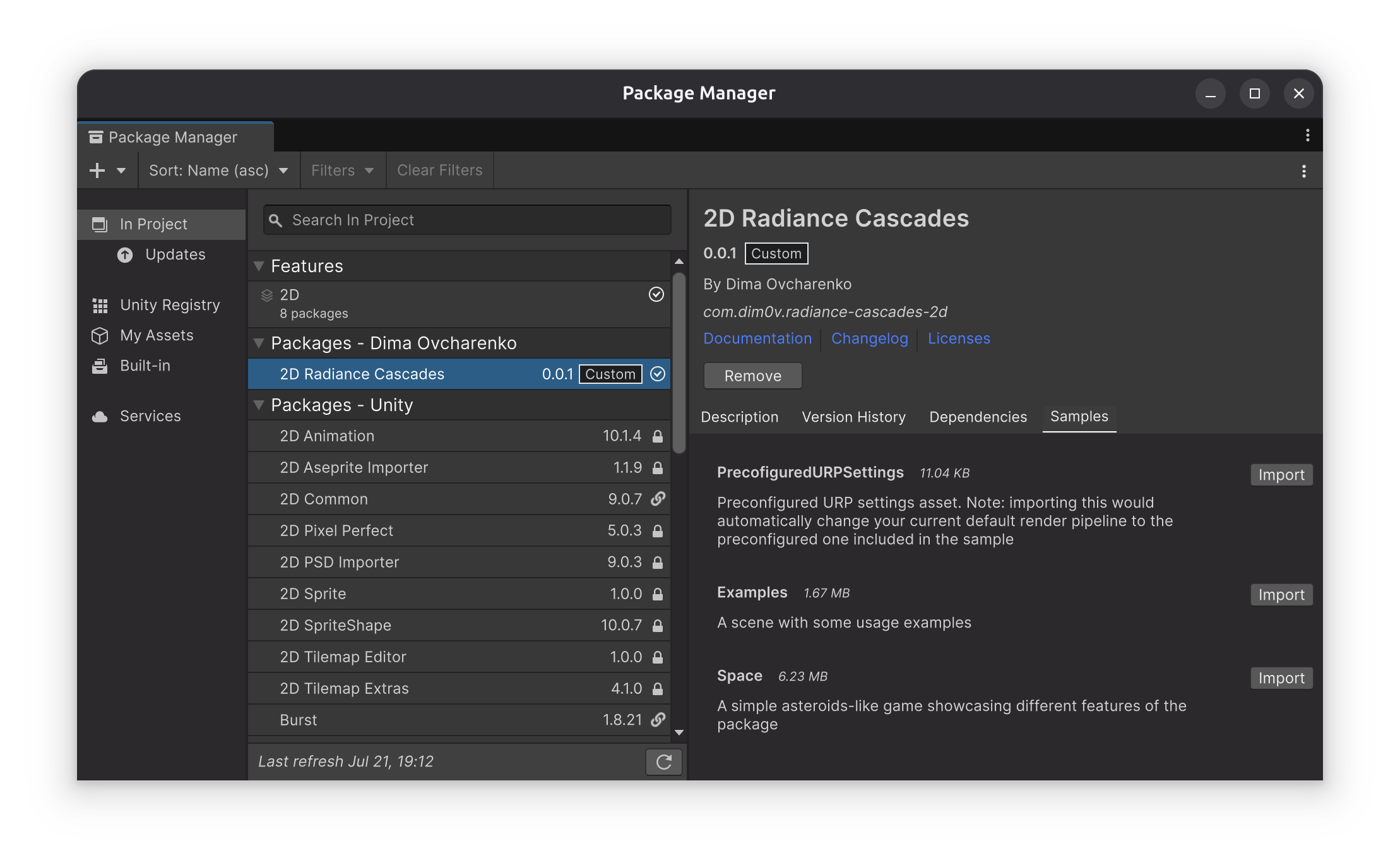Click the plus add-package icon

pyautogui.click(x=97, y=170)
